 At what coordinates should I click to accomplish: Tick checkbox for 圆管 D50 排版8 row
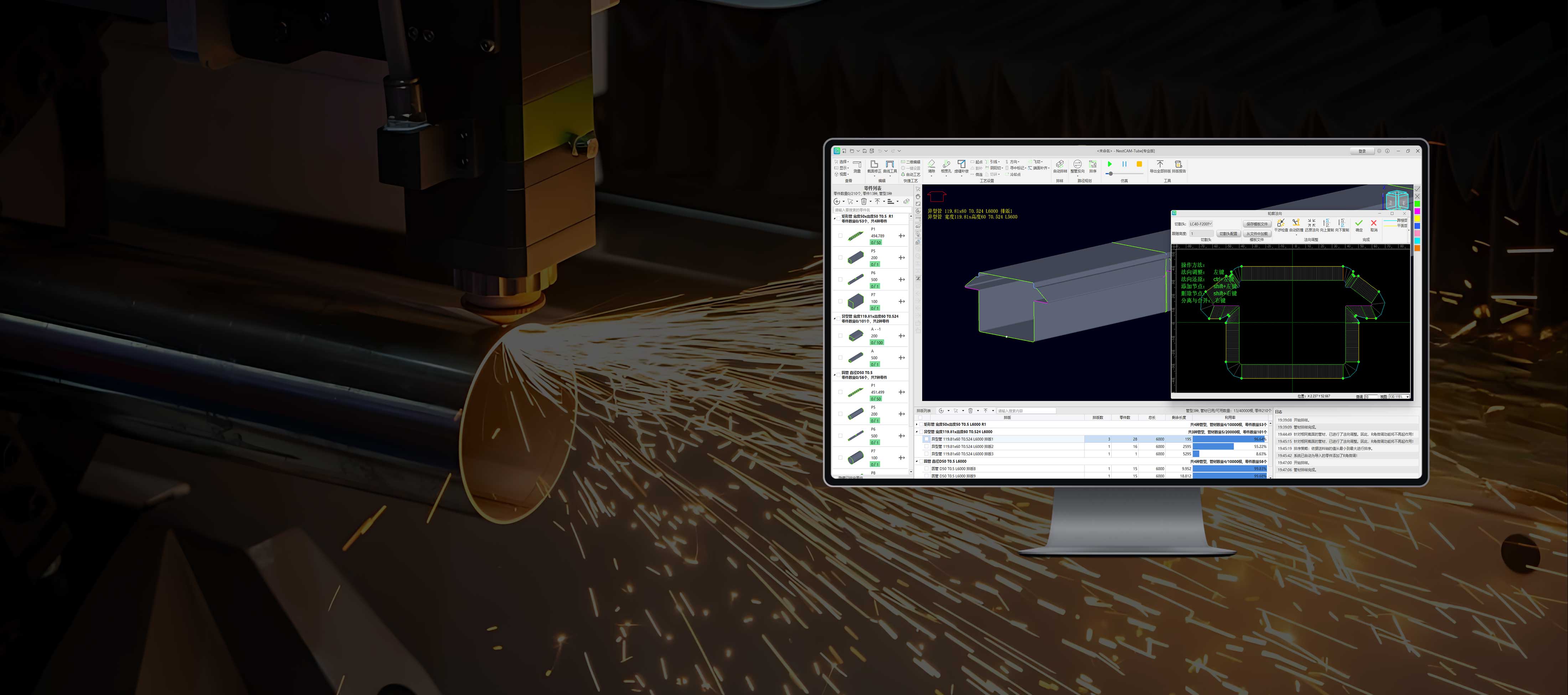pos(927,469)
